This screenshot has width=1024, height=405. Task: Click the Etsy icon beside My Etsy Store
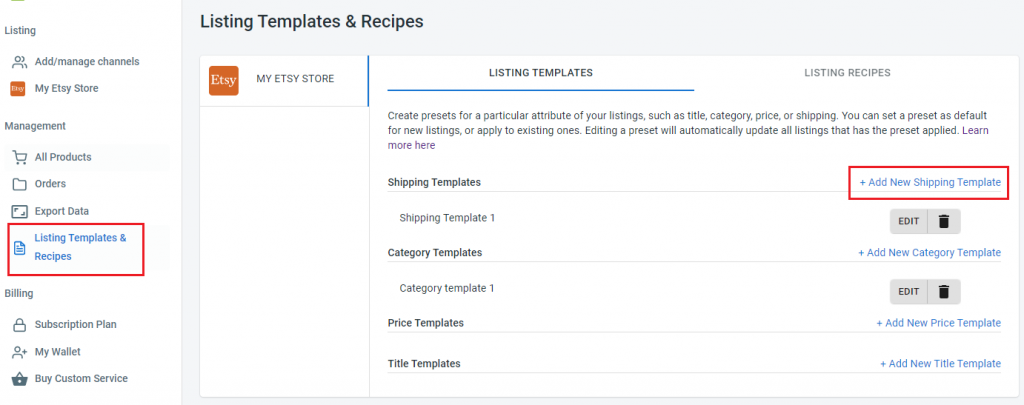(x=18, y=89)
